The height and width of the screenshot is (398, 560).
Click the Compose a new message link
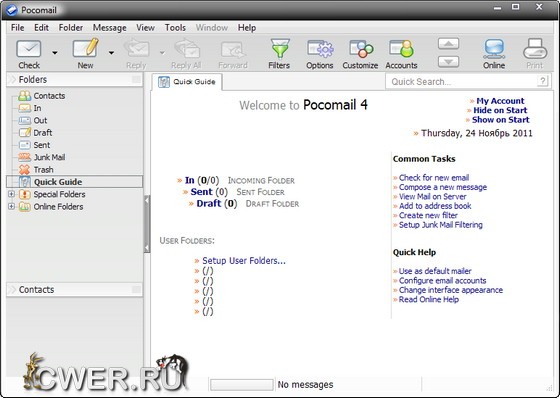[x=442, y=187]
